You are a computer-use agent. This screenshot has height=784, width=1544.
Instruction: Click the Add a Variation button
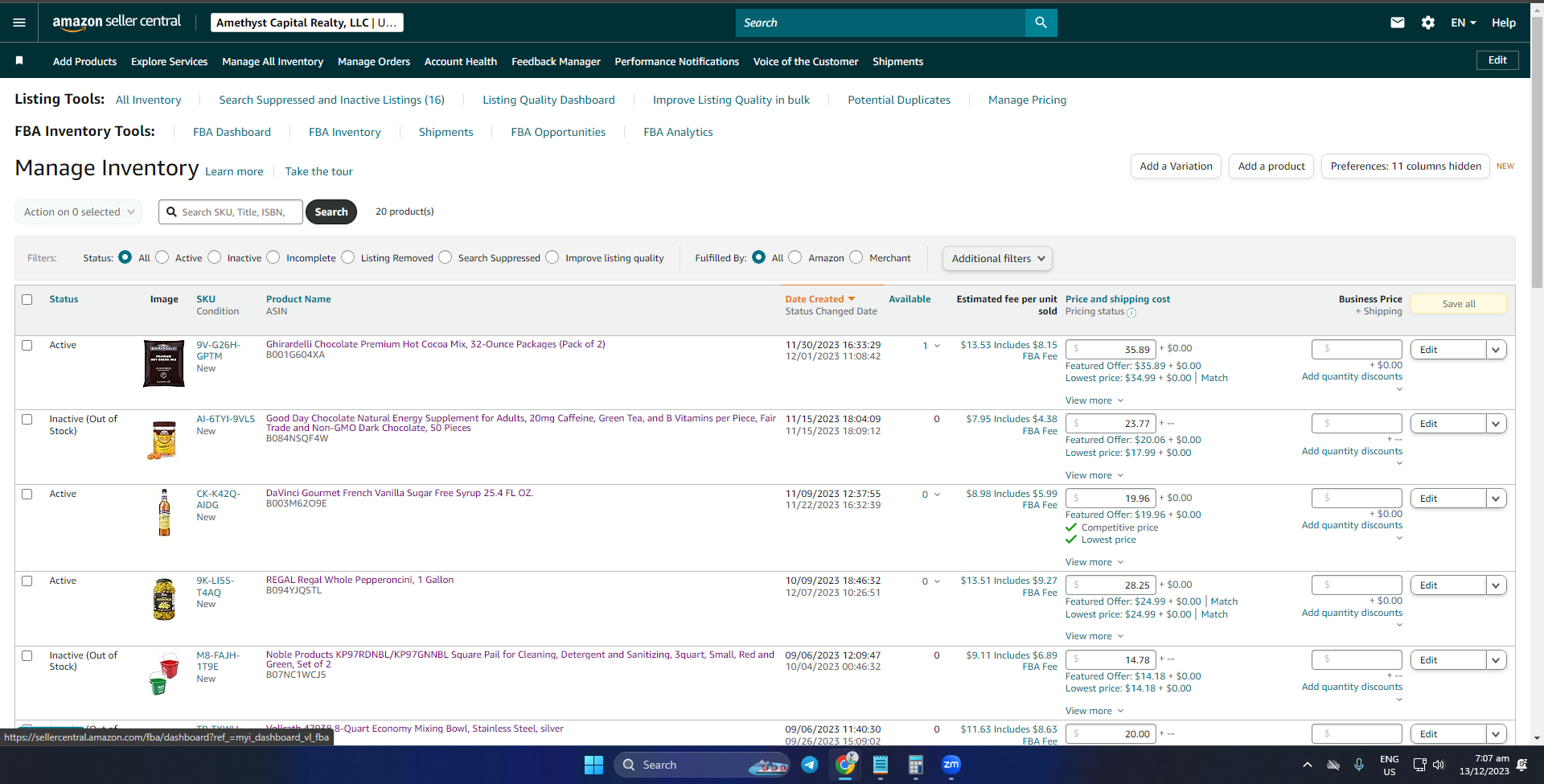click(x=1176, y=166)
